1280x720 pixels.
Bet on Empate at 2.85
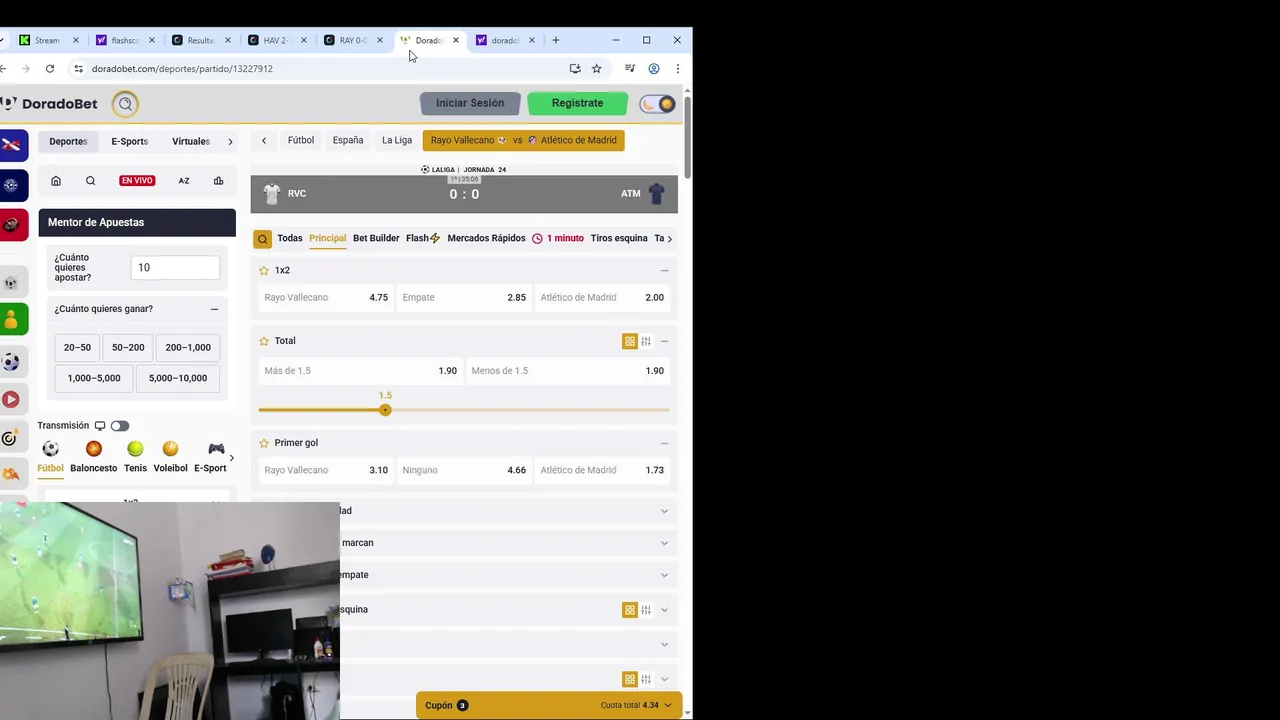point(463,297)
